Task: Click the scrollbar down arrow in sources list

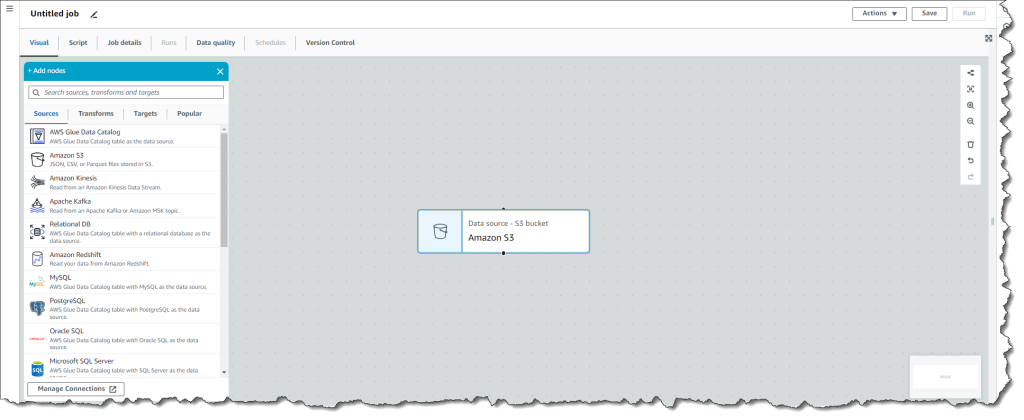Action: tap(224, 372)
